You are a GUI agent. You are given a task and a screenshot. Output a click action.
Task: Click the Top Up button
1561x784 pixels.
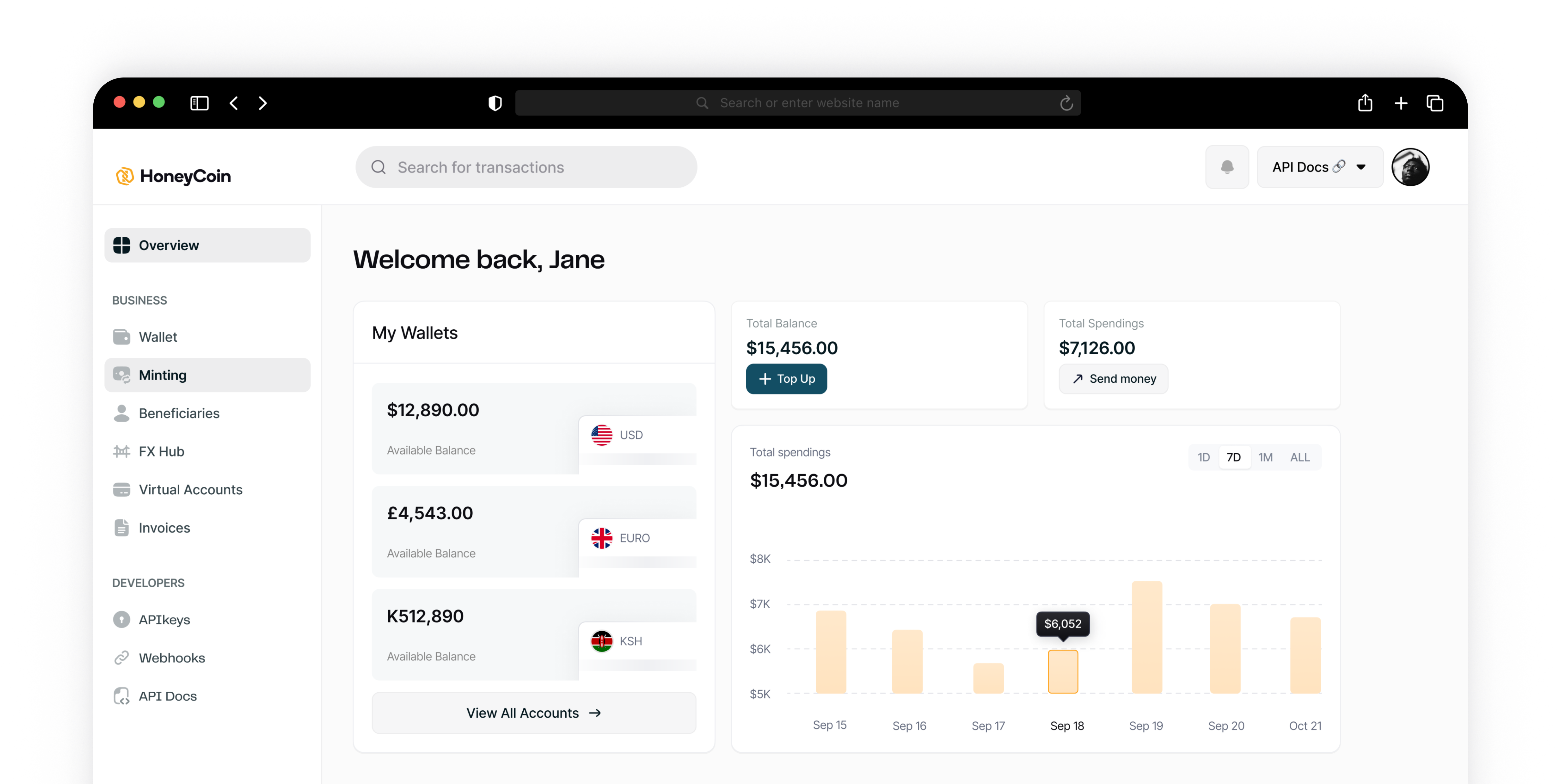pos(786,379)
